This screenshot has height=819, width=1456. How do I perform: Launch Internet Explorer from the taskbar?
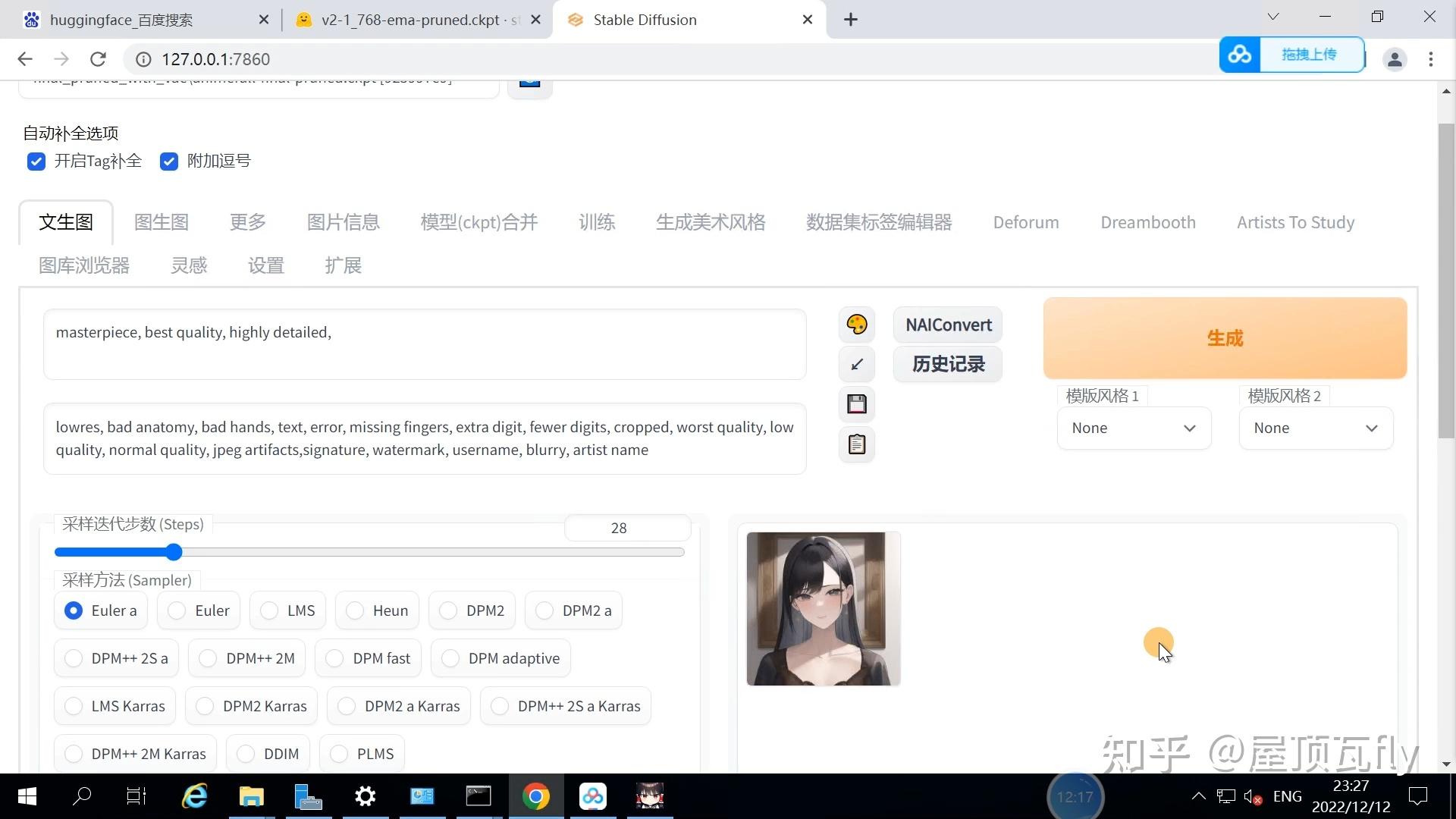(x=195, y=796)
